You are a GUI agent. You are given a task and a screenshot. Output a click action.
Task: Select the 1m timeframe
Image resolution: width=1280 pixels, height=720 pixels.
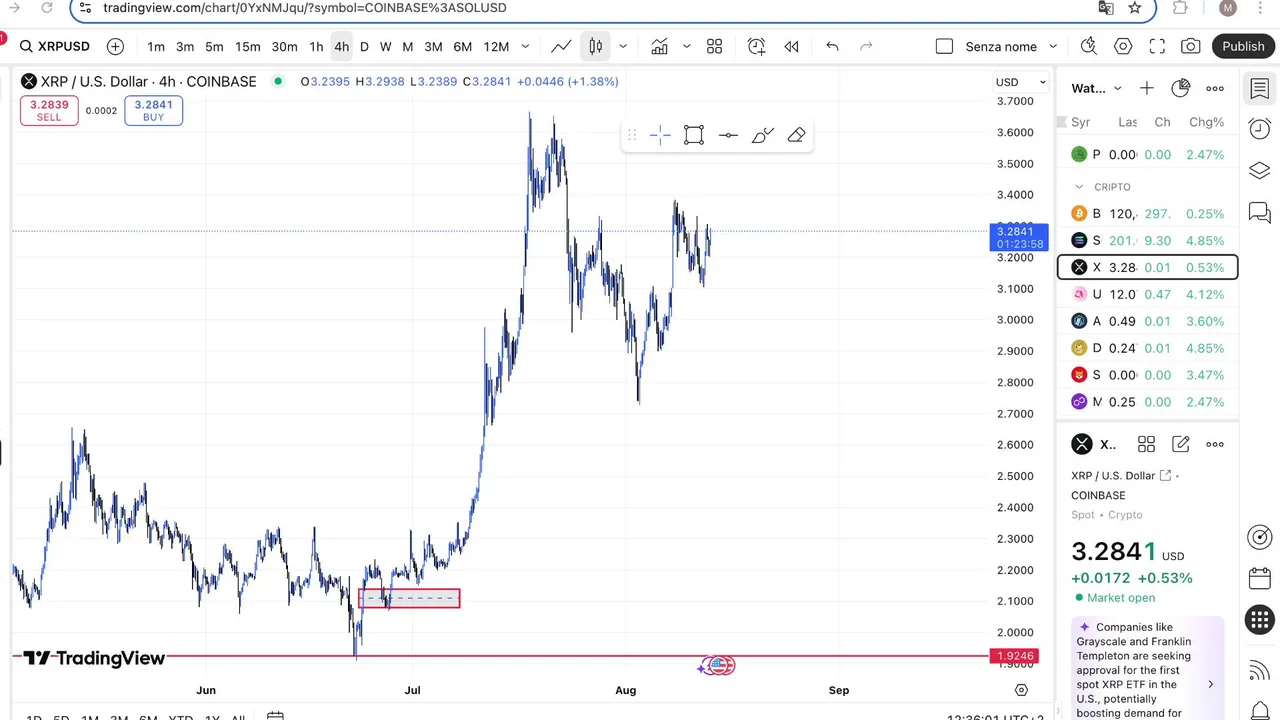pos(156,46)
